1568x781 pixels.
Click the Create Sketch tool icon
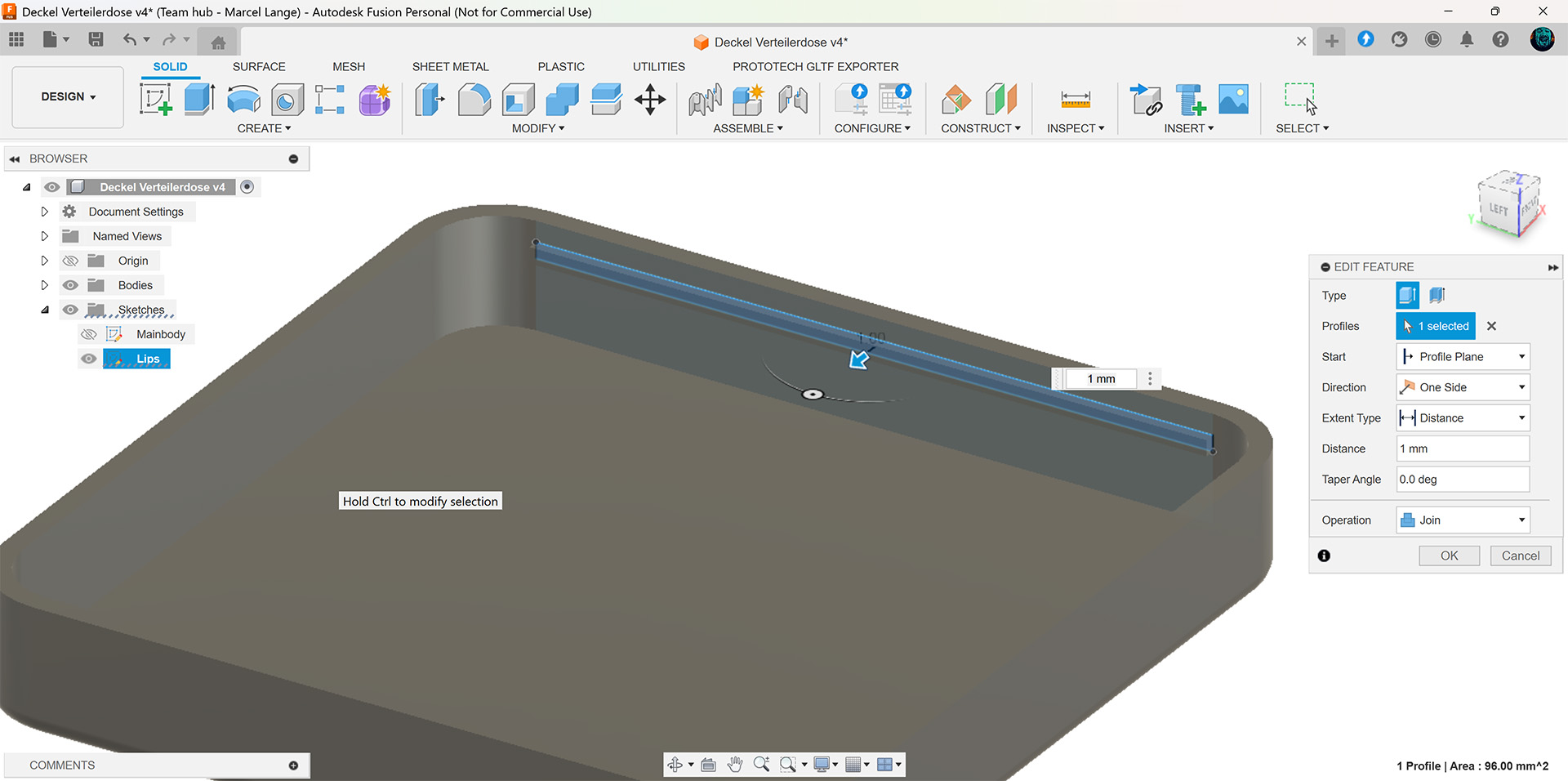pos(155,100)
